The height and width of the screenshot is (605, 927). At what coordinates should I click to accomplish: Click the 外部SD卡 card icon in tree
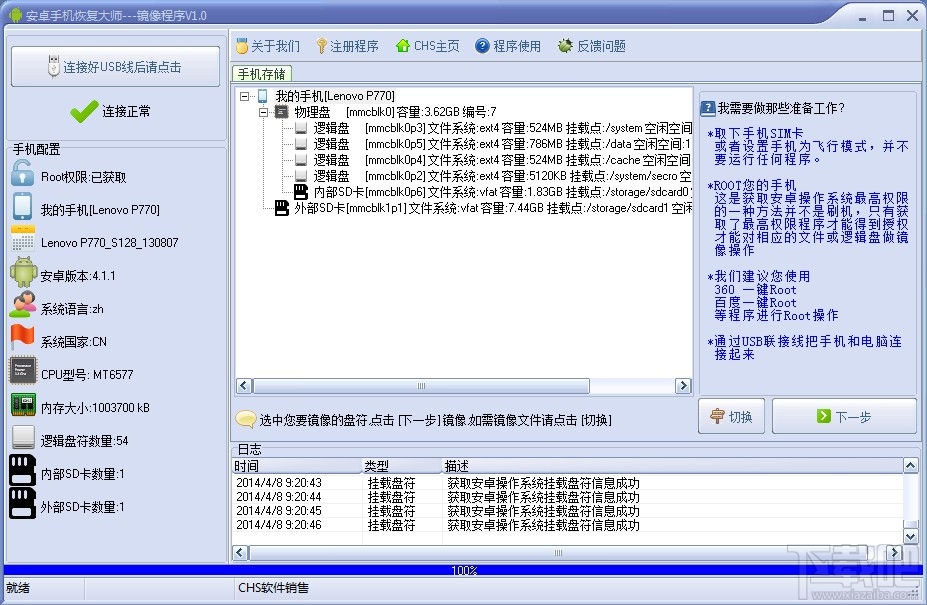tap(282, 208)
